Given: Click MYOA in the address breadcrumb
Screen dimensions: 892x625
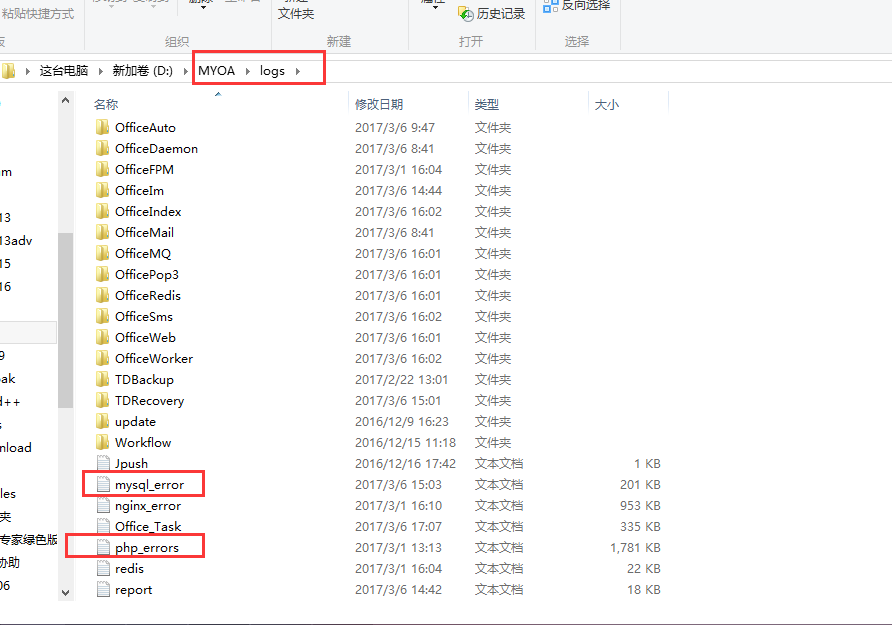Looking at the screenshot, I should pos(215,71).
